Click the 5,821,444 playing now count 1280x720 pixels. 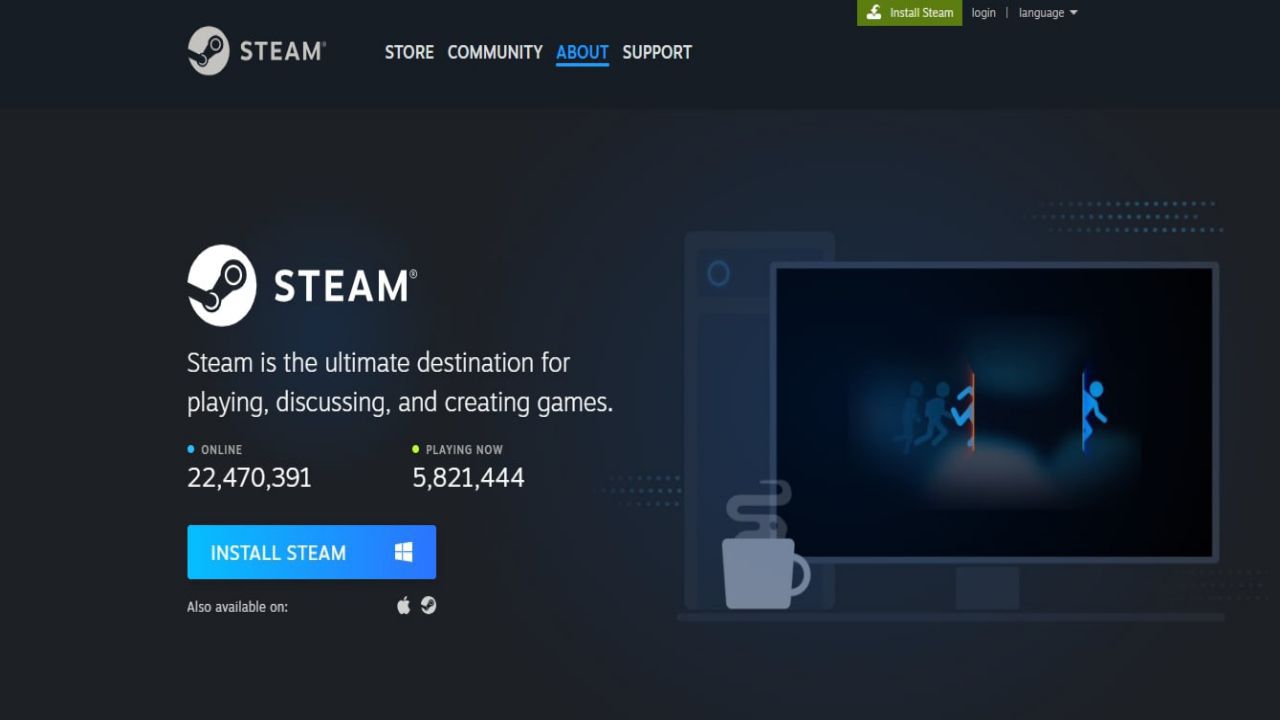point(467,477)
